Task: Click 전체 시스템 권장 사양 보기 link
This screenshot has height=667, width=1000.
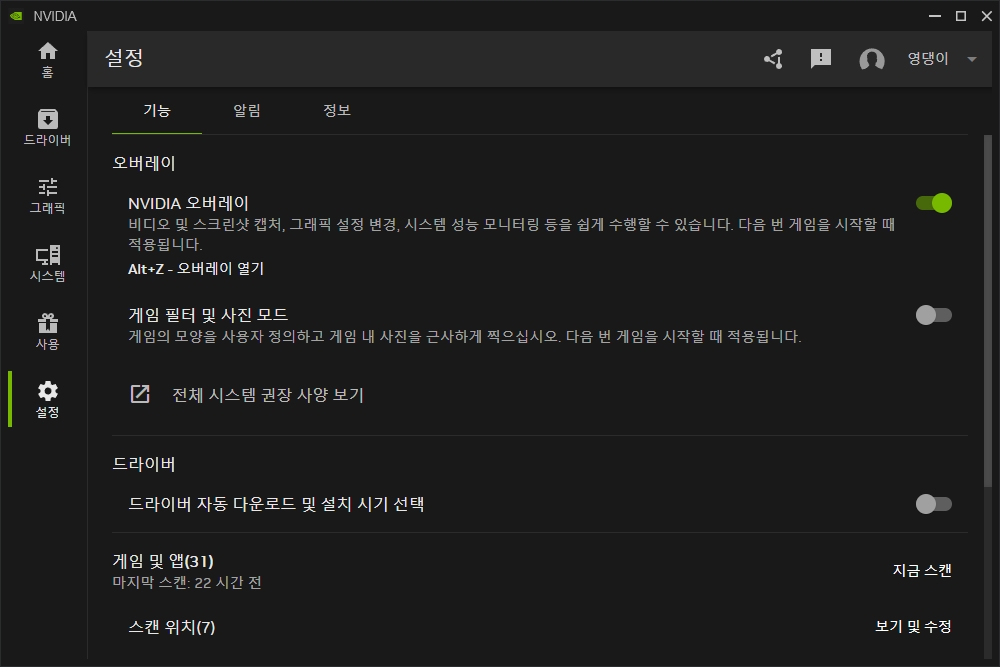Action: 268,395
